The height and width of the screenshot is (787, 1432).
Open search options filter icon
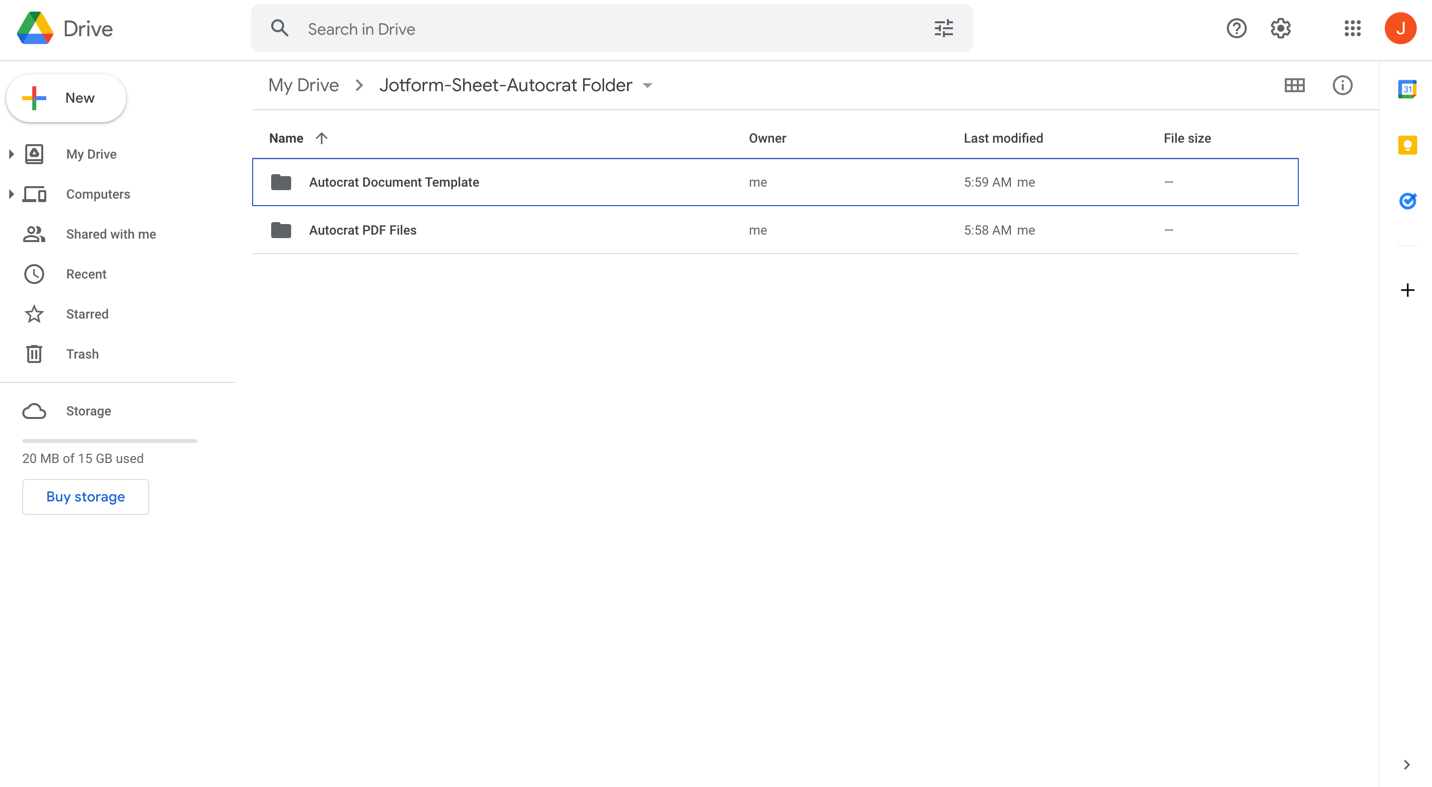click(943, 29)
